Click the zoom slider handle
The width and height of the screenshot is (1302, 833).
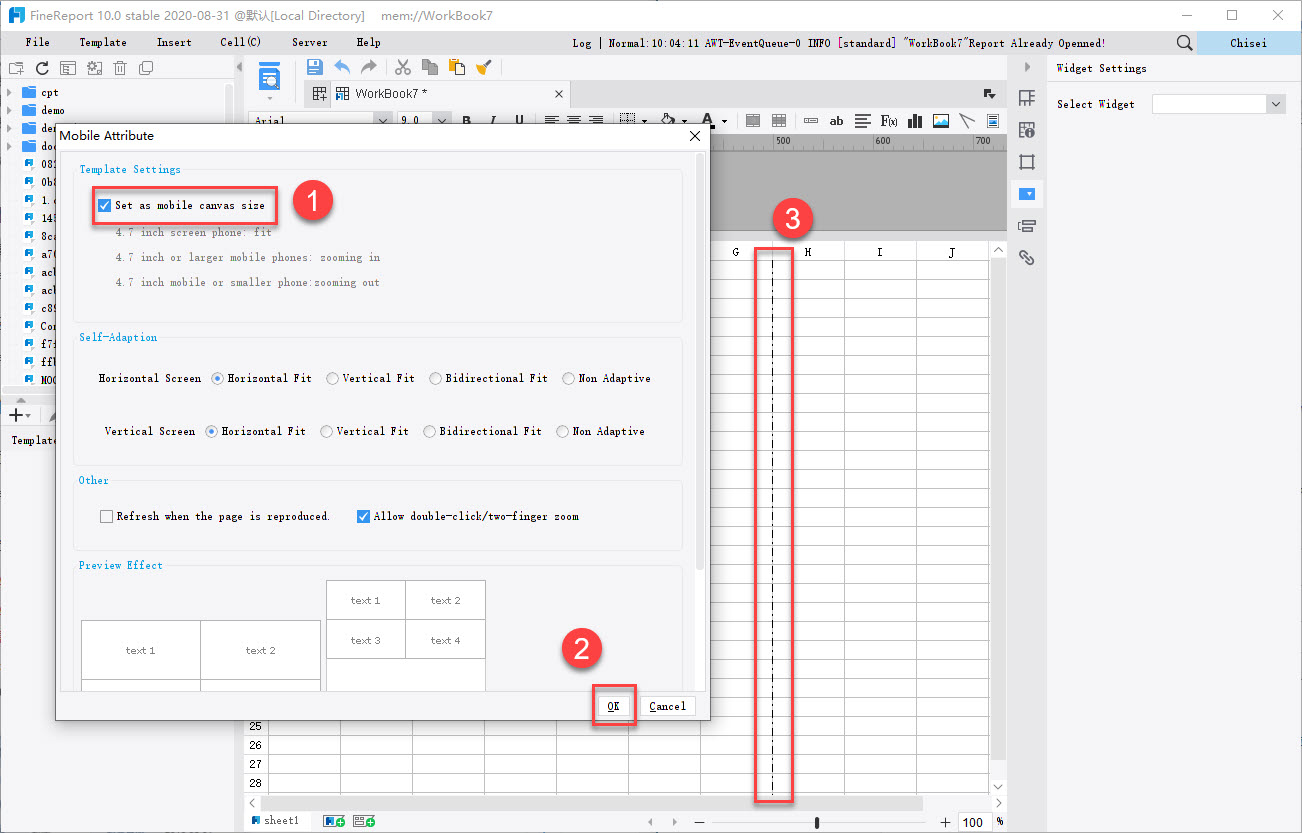coord(817,822)
